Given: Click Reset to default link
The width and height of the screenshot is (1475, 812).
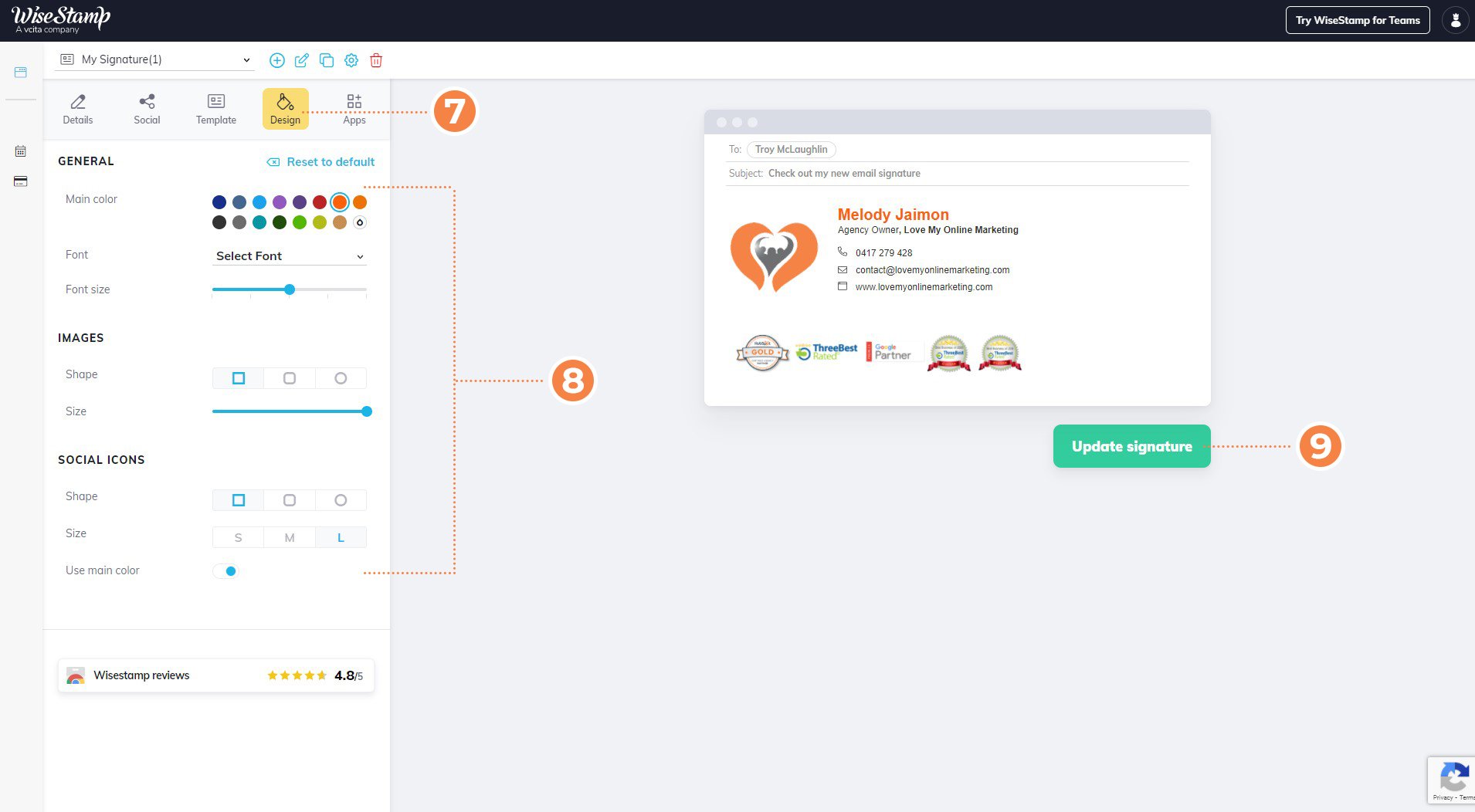Looking at the screenshot, I should pos(321,162).
